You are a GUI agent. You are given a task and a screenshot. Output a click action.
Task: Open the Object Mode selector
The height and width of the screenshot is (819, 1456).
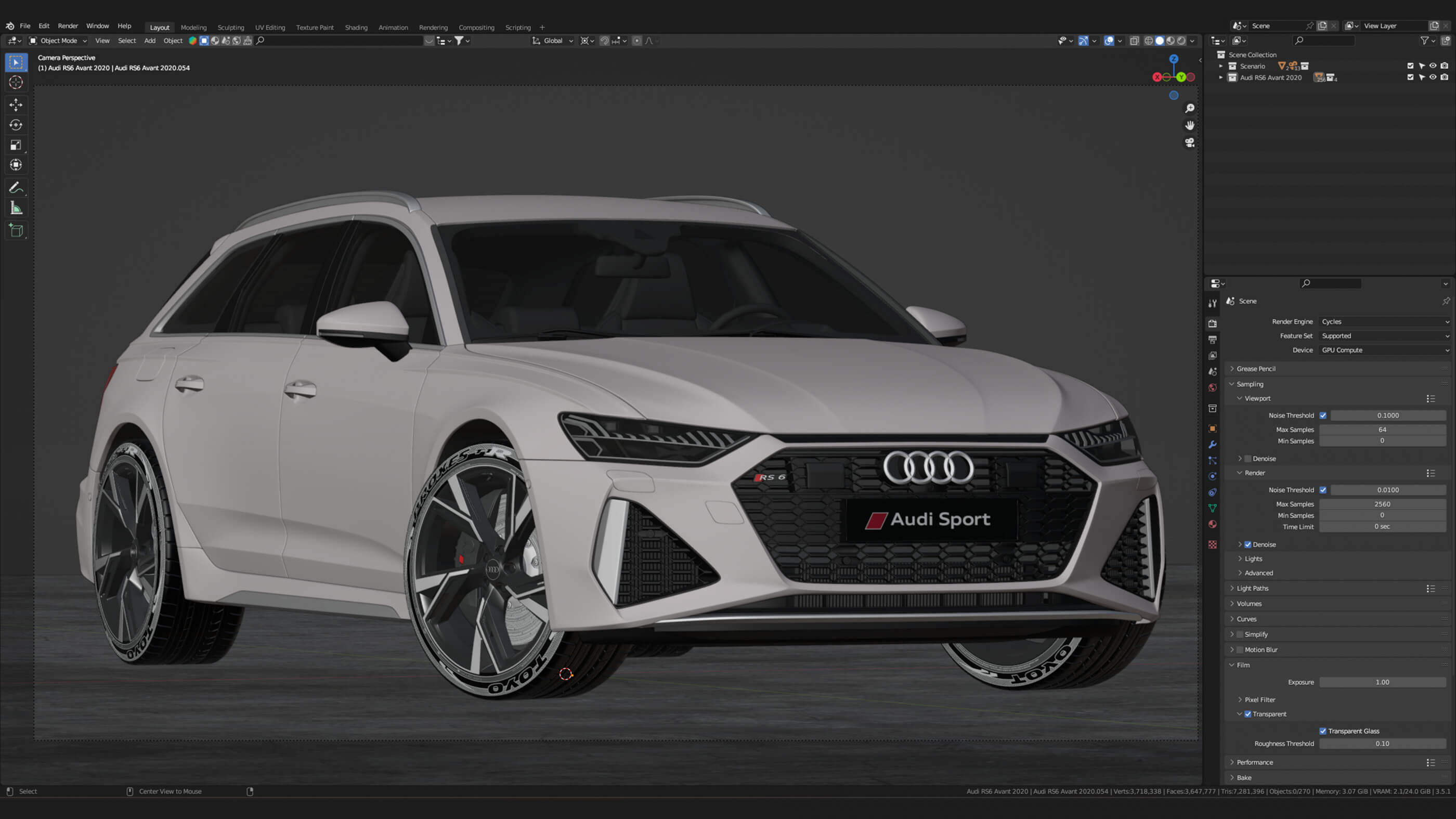[x=58, y=41]
